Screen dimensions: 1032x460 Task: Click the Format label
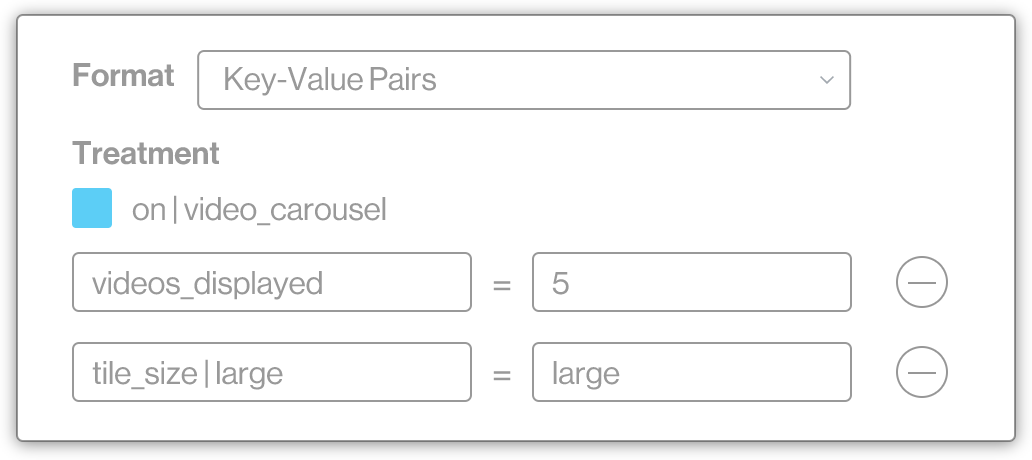pyautogui.click(x=123, y=76)
